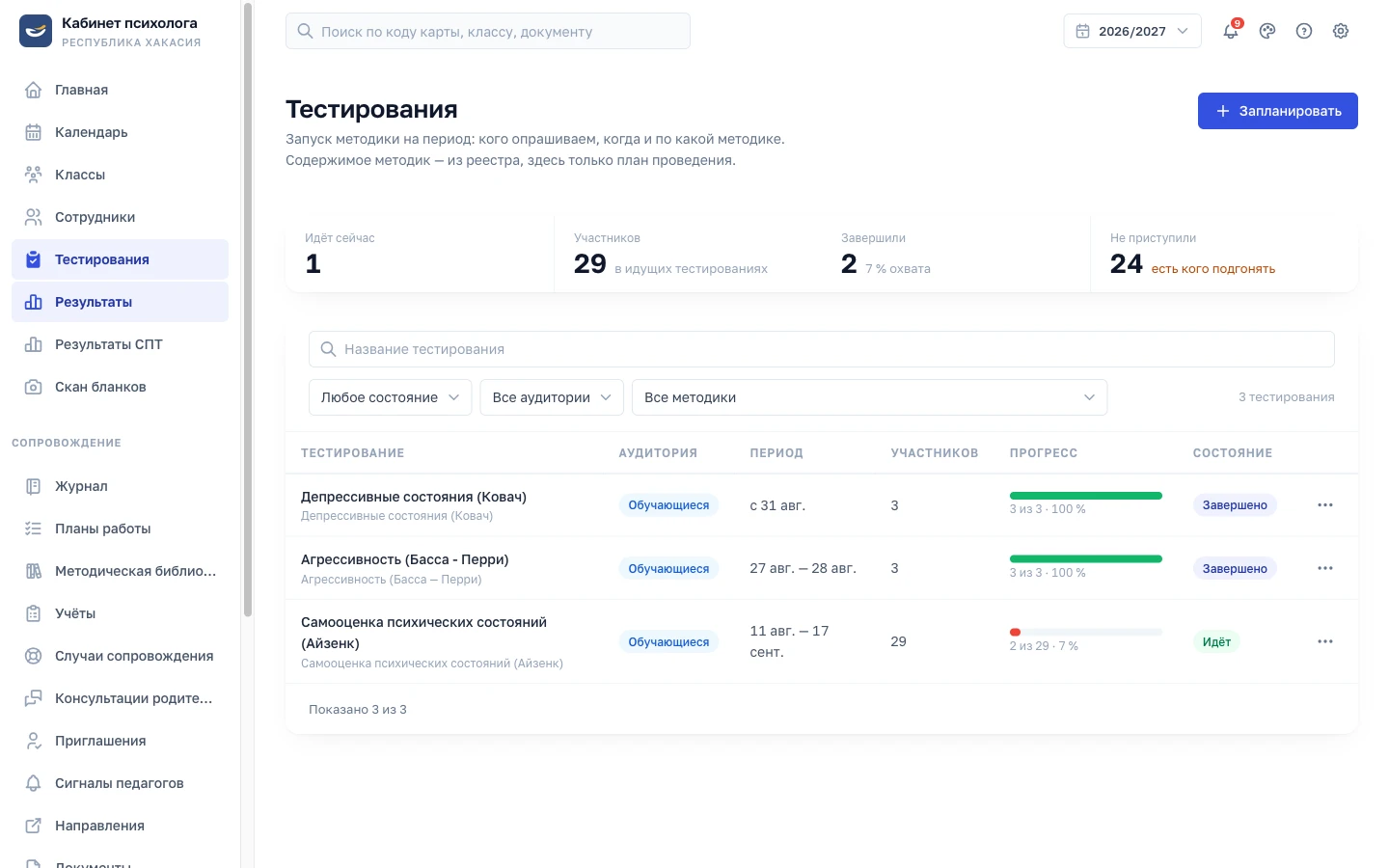Expand the Все методики filter
The width and height of the screenshot is (1389, 868).
[x=869, y=397]
